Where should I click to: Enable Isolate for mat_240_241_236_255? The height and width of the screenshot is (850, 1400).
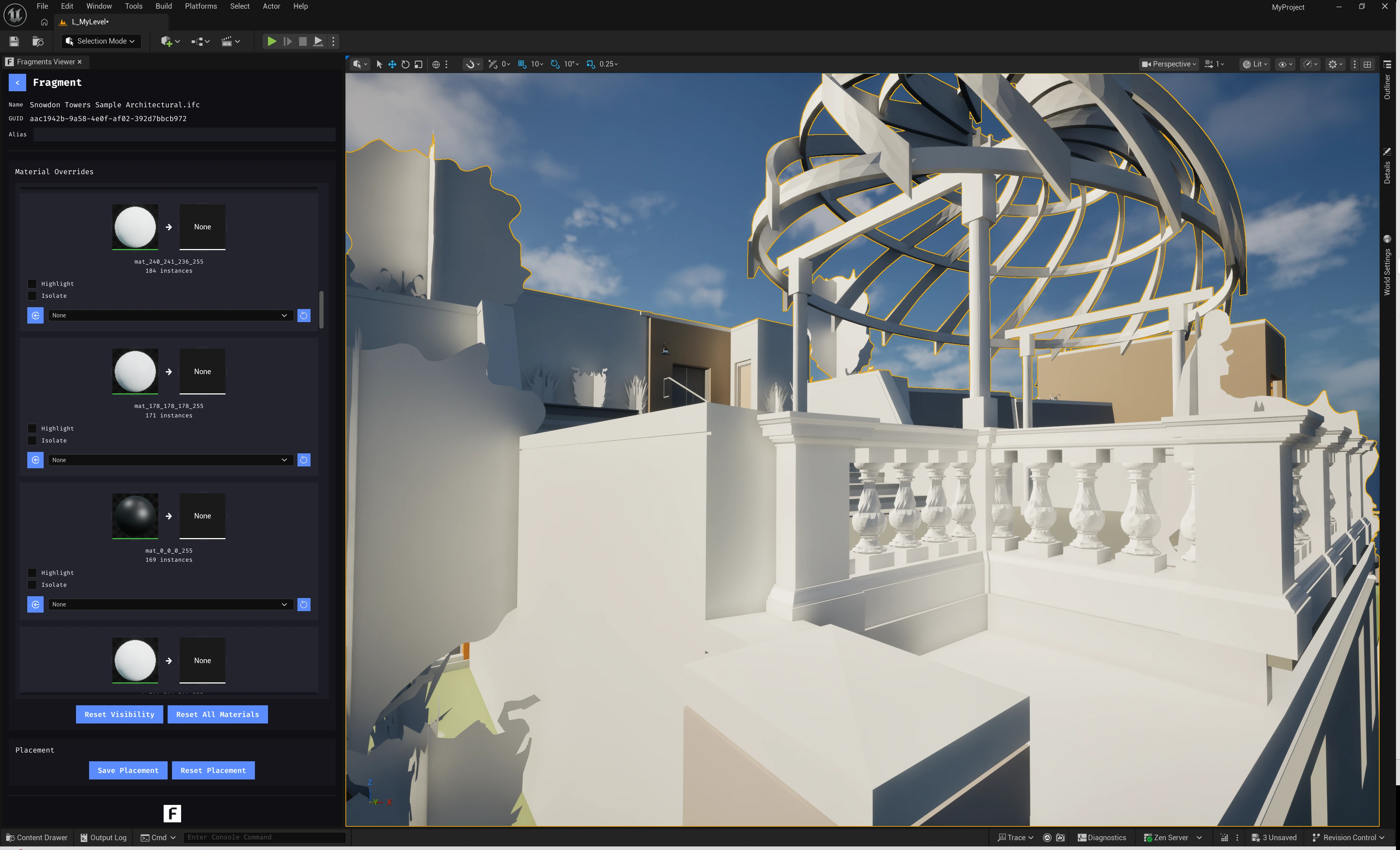(32, 296)
